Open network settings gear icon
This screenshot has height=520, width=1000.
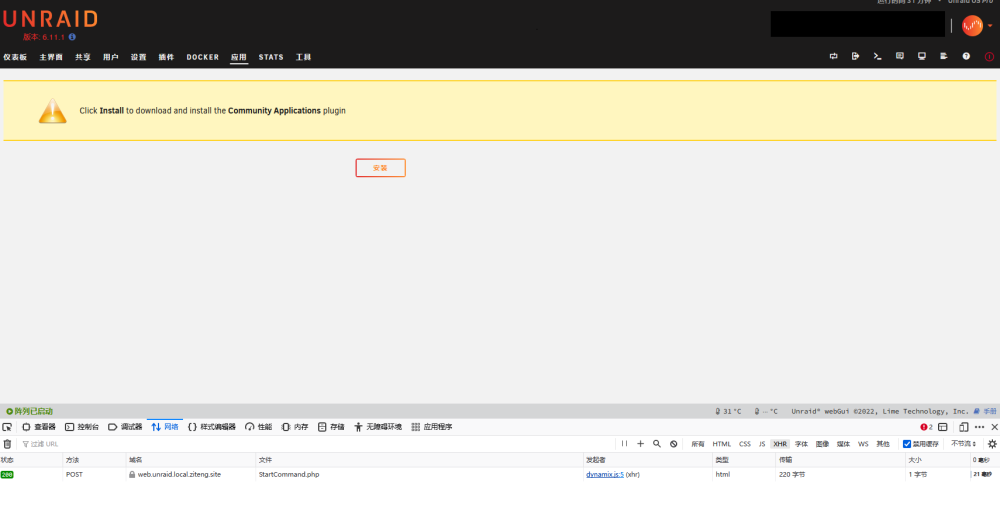point(992,444)
